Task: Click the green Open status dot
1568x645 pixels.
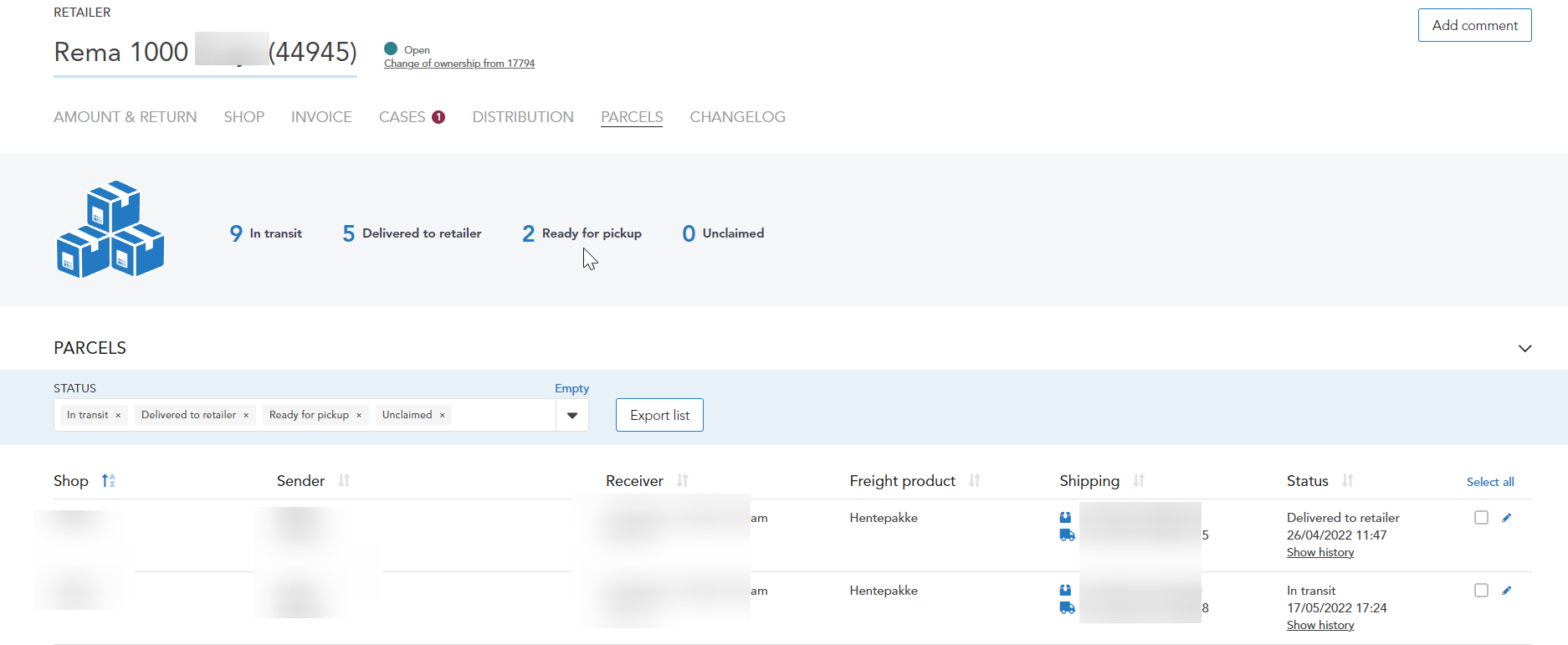Action: 391,49
